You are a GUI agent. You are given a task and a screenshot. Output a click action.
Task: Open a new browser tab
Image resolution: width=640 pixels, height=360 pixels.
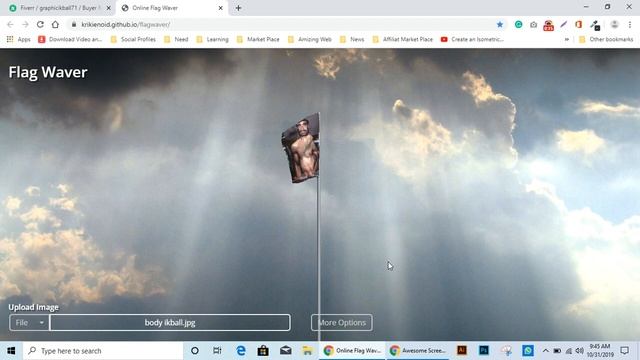coord(238,8)
